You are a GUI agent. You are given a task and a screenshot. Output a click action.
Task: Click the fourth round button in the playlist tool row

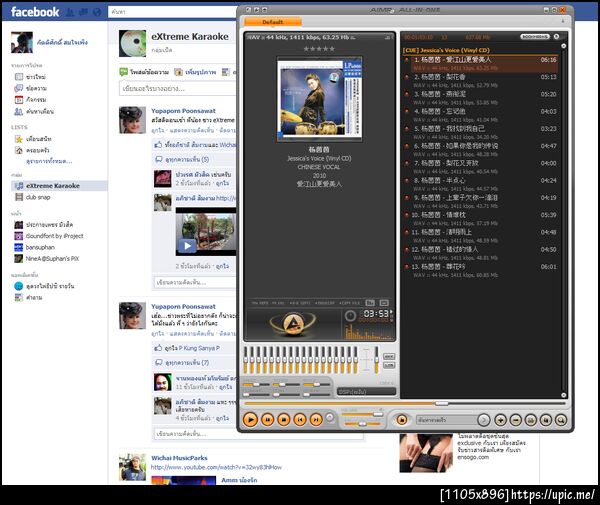(546, 420)
